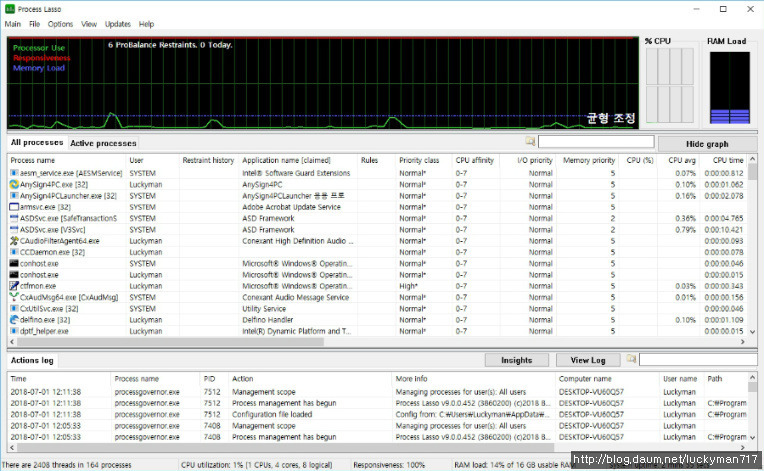
Task: Open the Insights button
Action: (516, 360)
